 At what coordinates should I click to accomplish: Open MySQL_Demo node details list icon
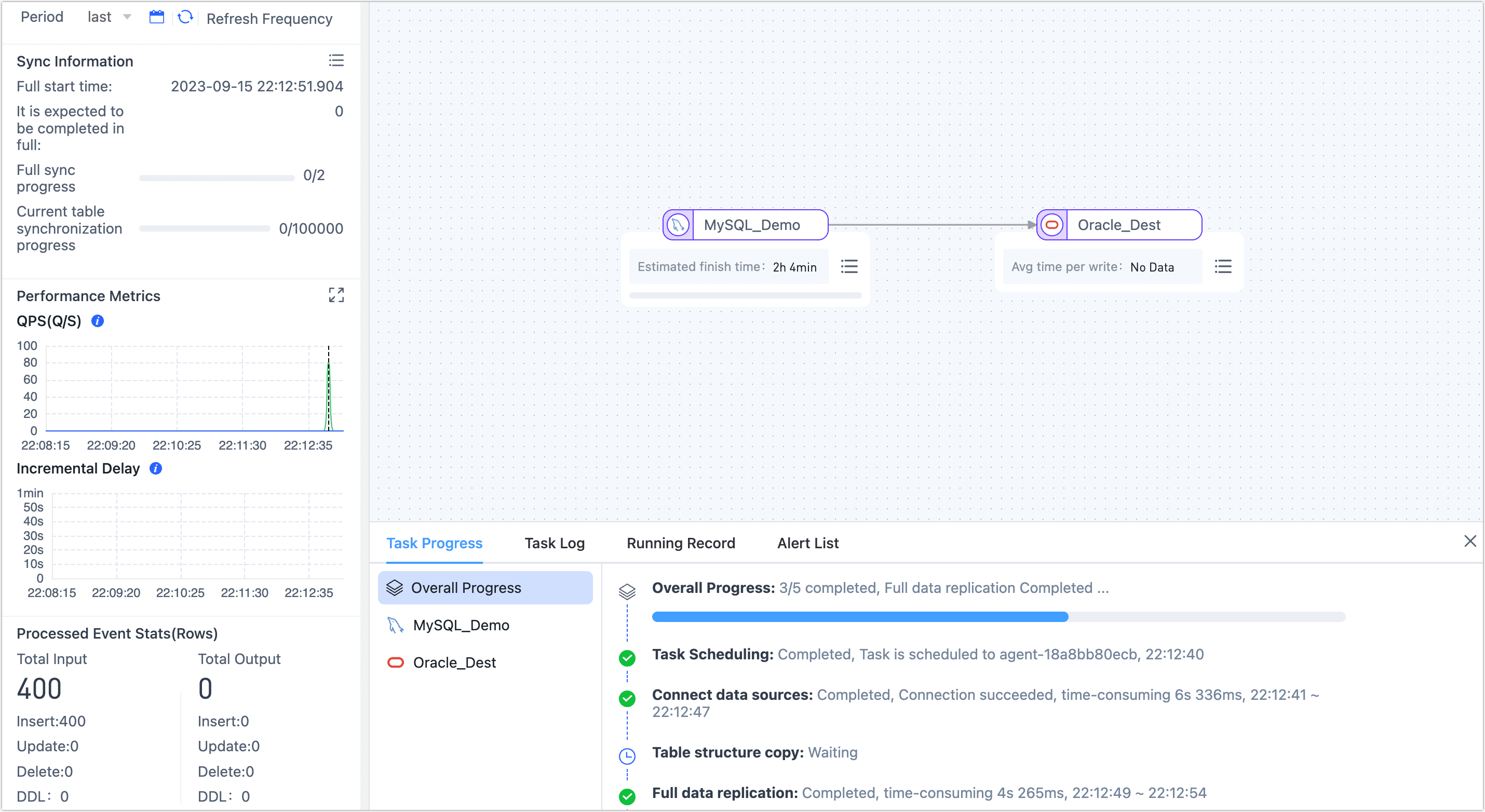(849, 266)
